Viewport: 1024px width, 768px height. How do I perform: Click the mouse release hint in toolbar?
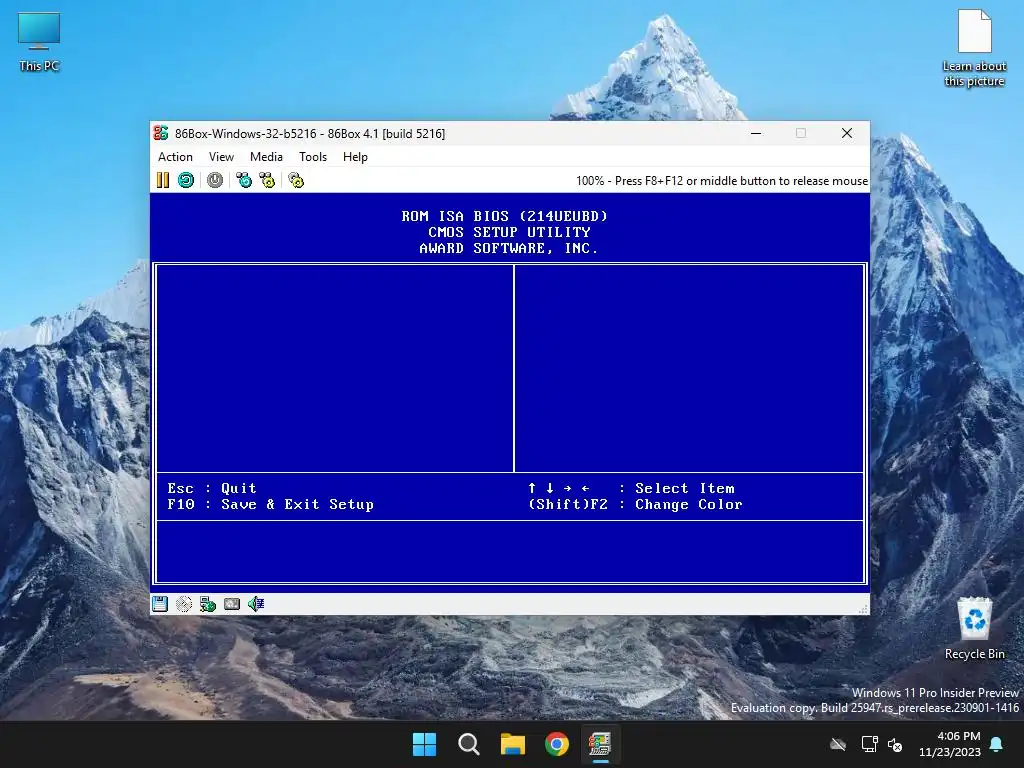(722, 181)
